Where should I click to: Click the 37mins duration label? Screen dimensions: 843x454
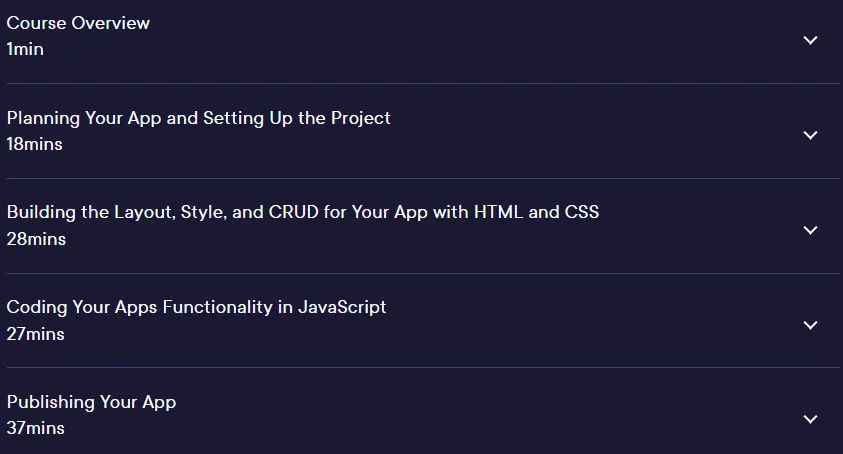35,428
